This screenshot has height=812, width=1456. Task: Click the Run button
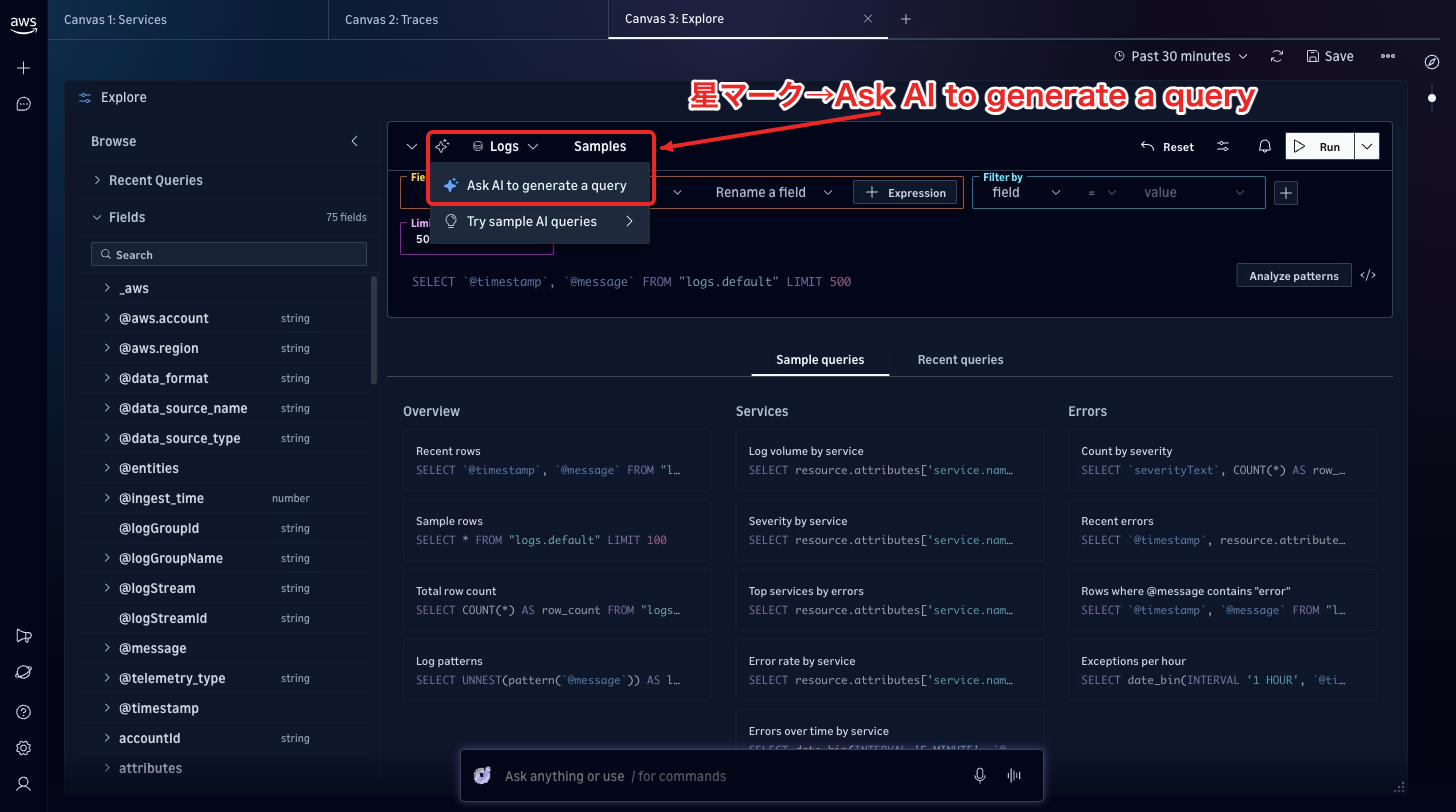[1320, 146]
